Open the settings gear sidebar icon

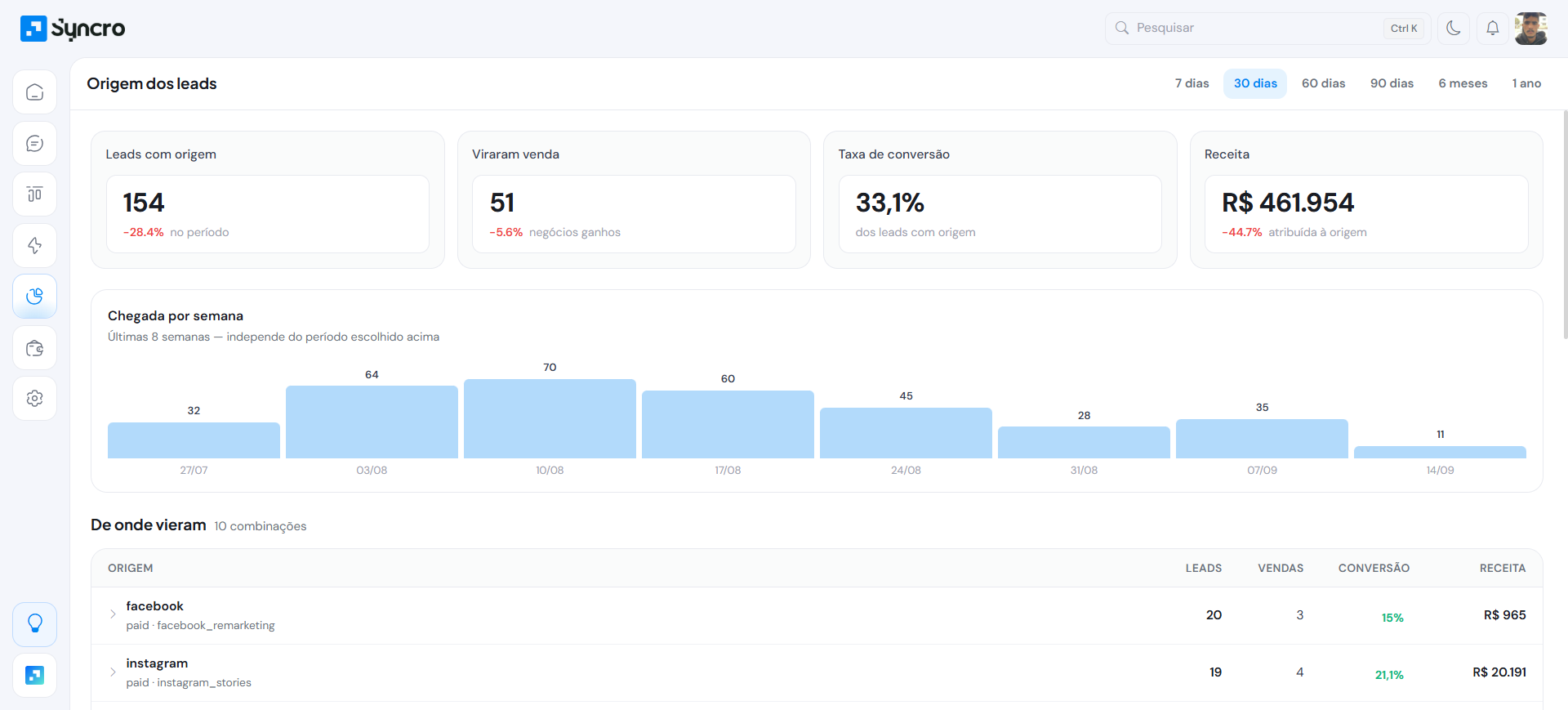pos(34,399)
